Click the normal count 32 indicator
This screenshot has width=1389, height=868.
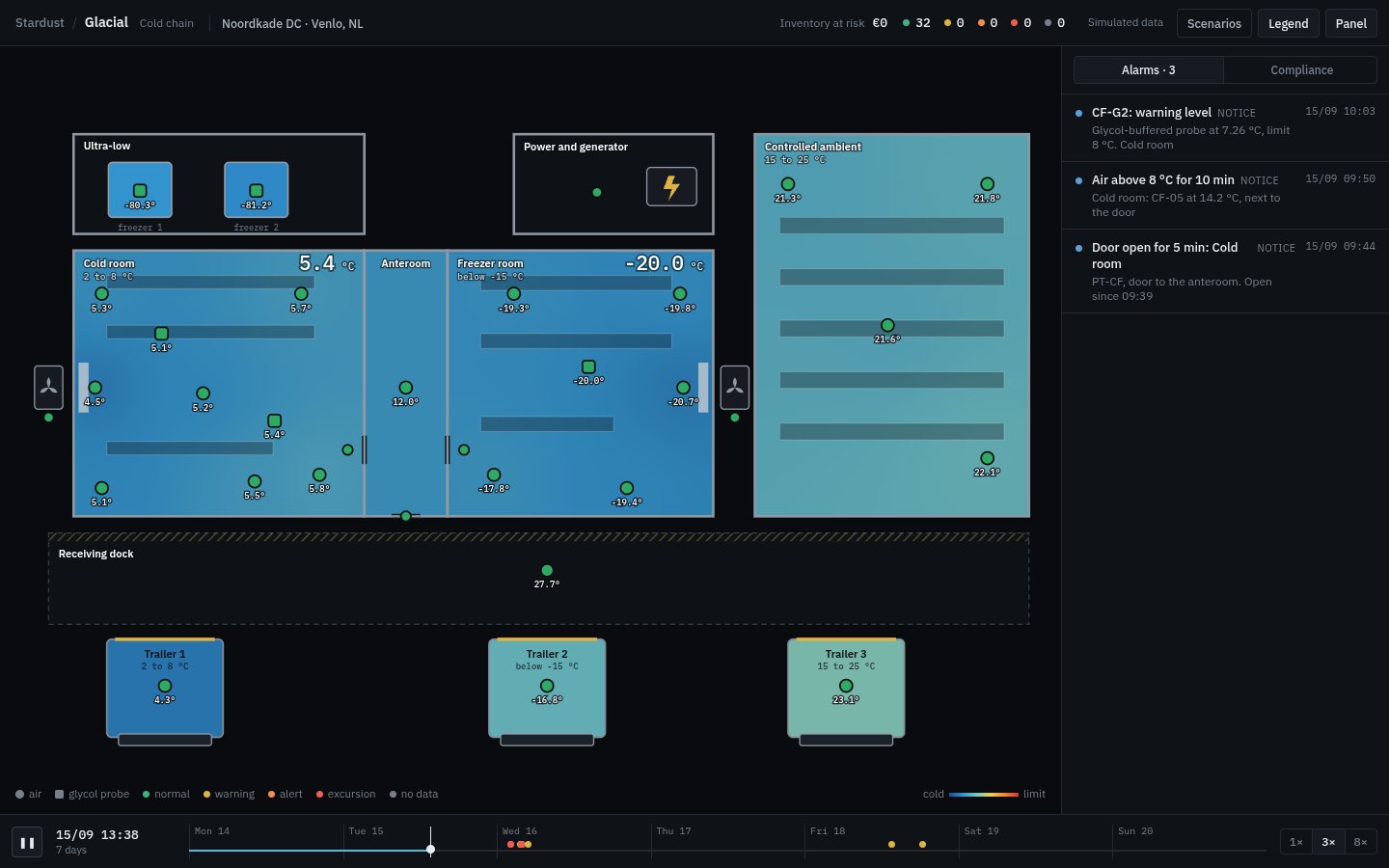(916, 23)
